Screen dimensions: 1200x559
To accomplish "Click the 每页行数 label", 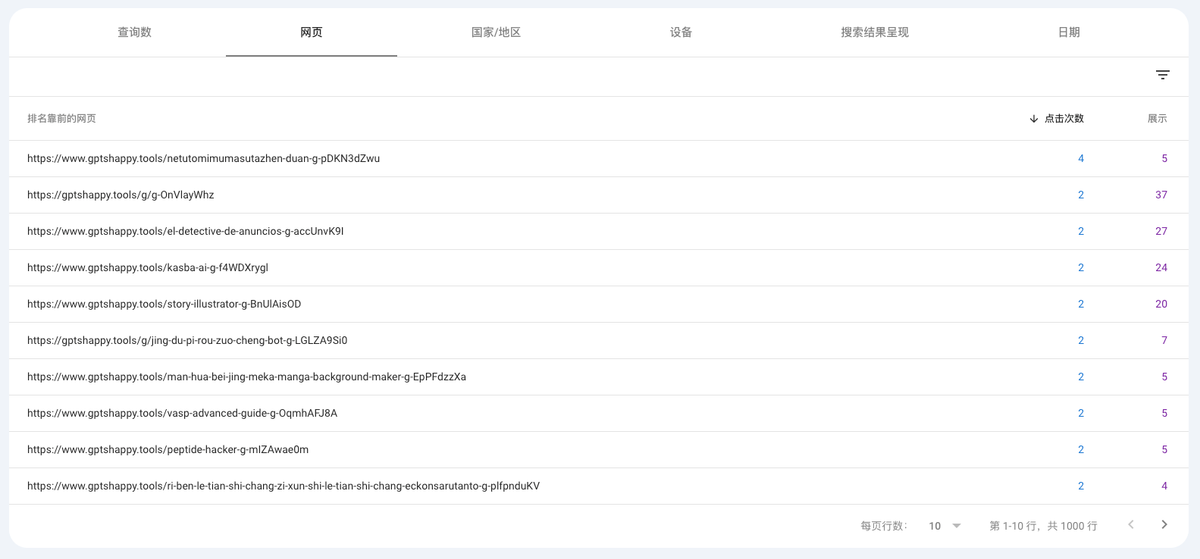I will tap(884, 526).
